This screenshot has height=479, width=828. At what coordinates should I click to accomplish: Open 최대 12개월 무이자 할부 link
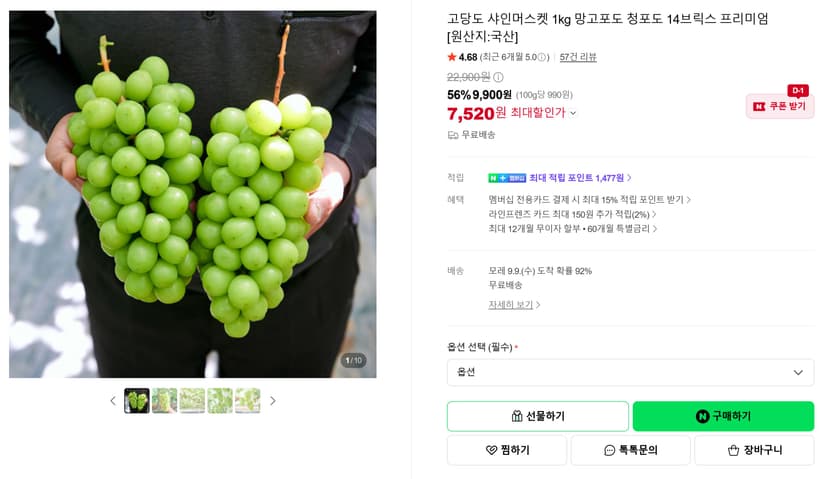tap(572, 229)
